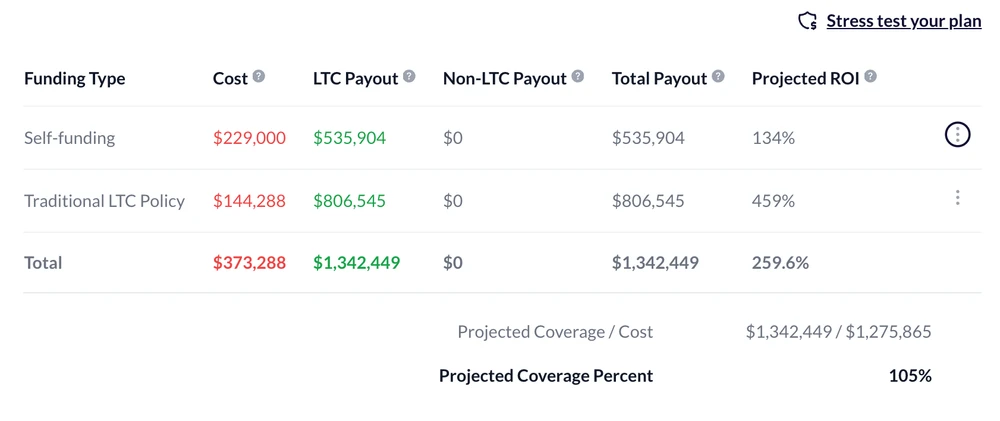Click the Projected ROI help icon
This screenshot has width=1000, height=421.
point(870,76)
